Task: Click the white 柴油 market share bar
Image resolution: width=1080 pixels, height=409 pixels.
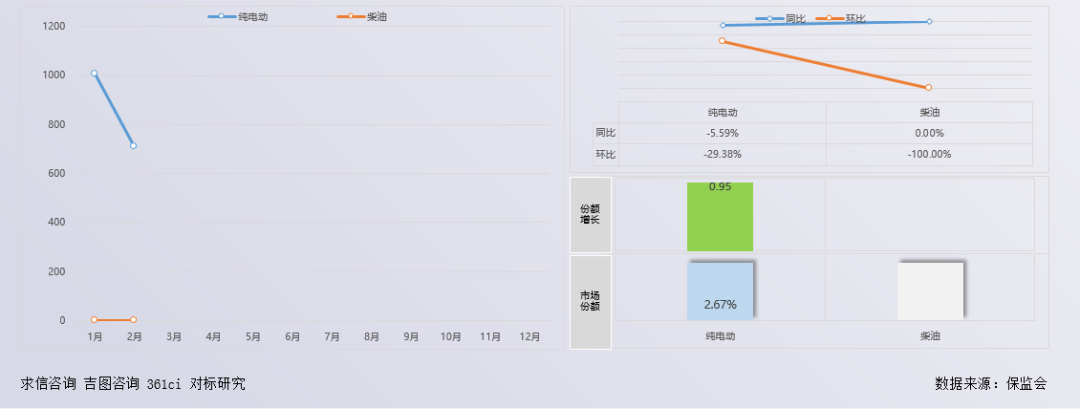Action: click(x=929, y=291)
